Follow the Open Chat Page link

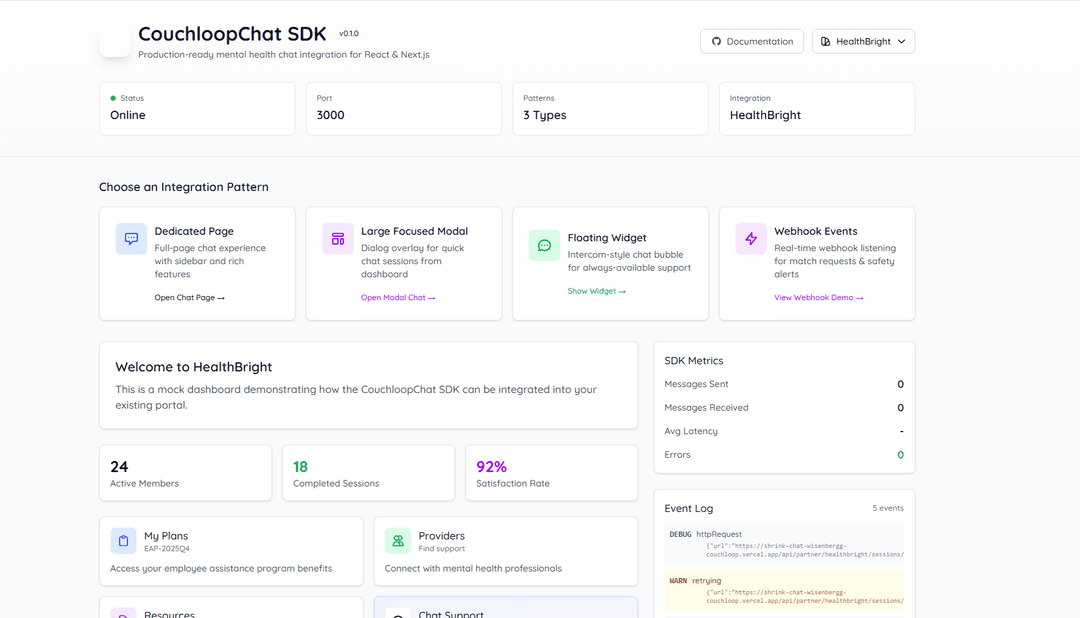[189, 298]
